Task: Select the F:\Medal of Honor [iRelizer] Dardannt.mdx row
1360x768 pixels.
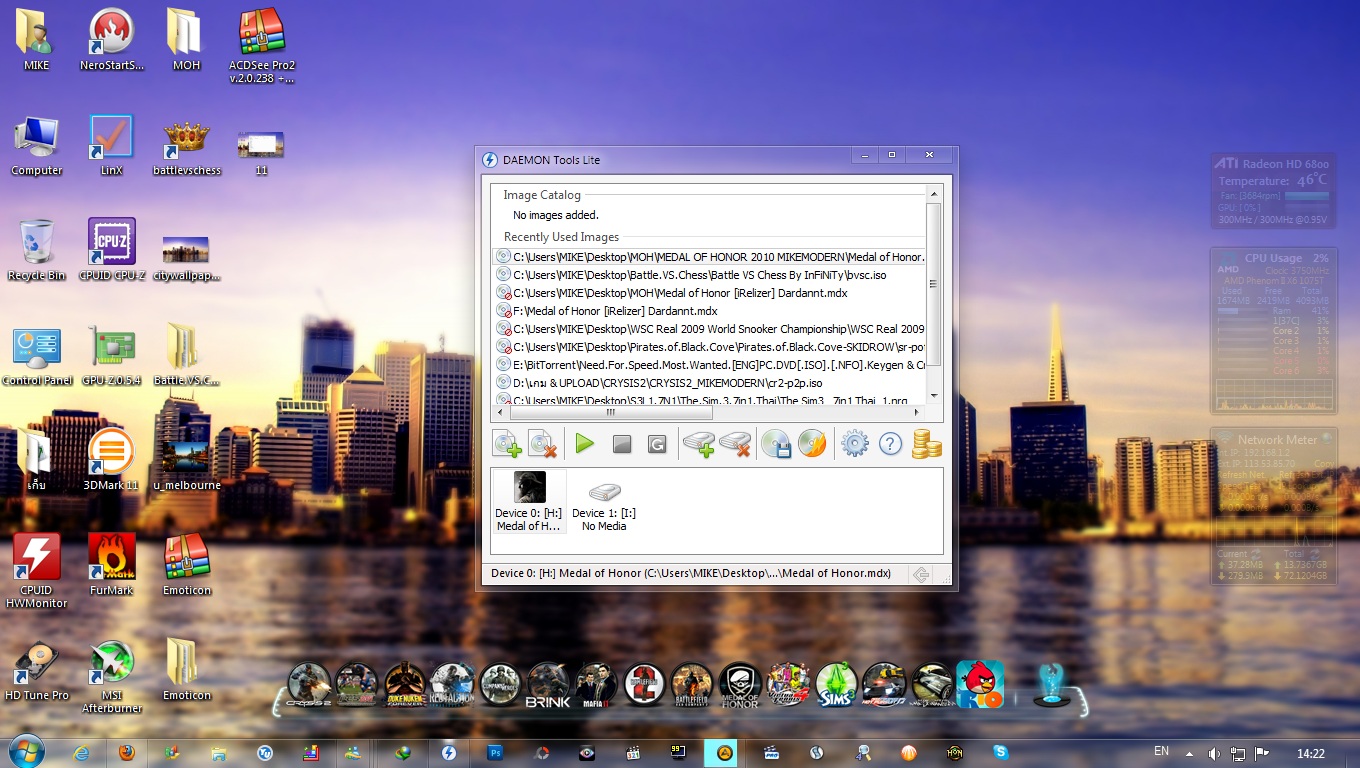Action: pos(710,311)
